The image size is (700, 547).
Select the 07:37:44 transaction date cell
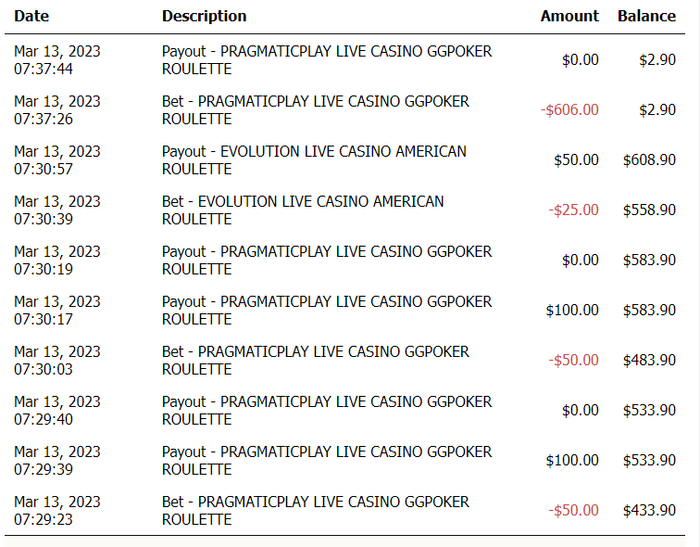coord(57,60)
